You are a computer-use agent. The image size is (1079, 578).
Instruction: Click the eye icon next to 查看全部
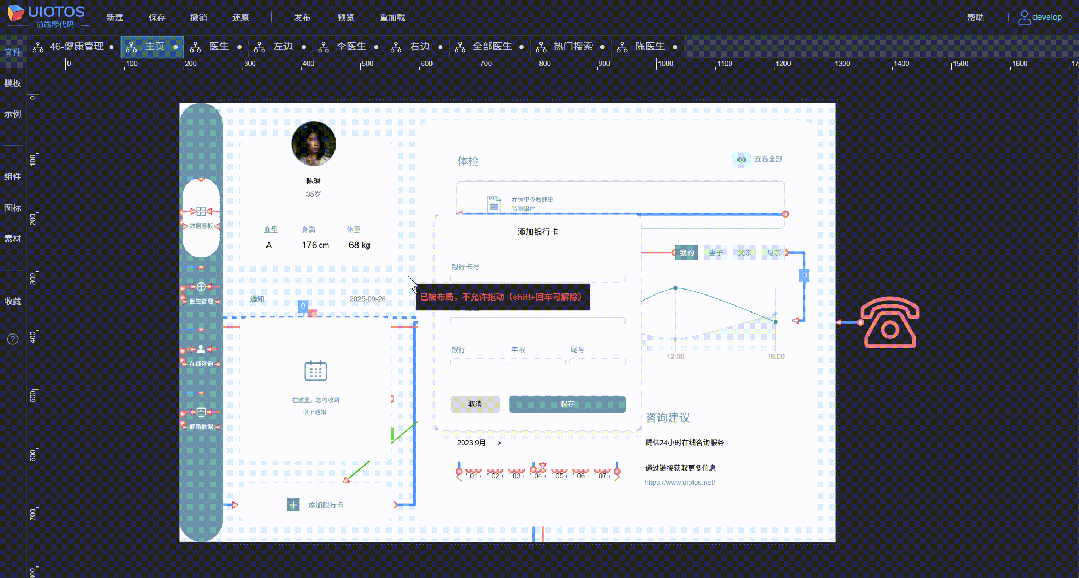742,159
